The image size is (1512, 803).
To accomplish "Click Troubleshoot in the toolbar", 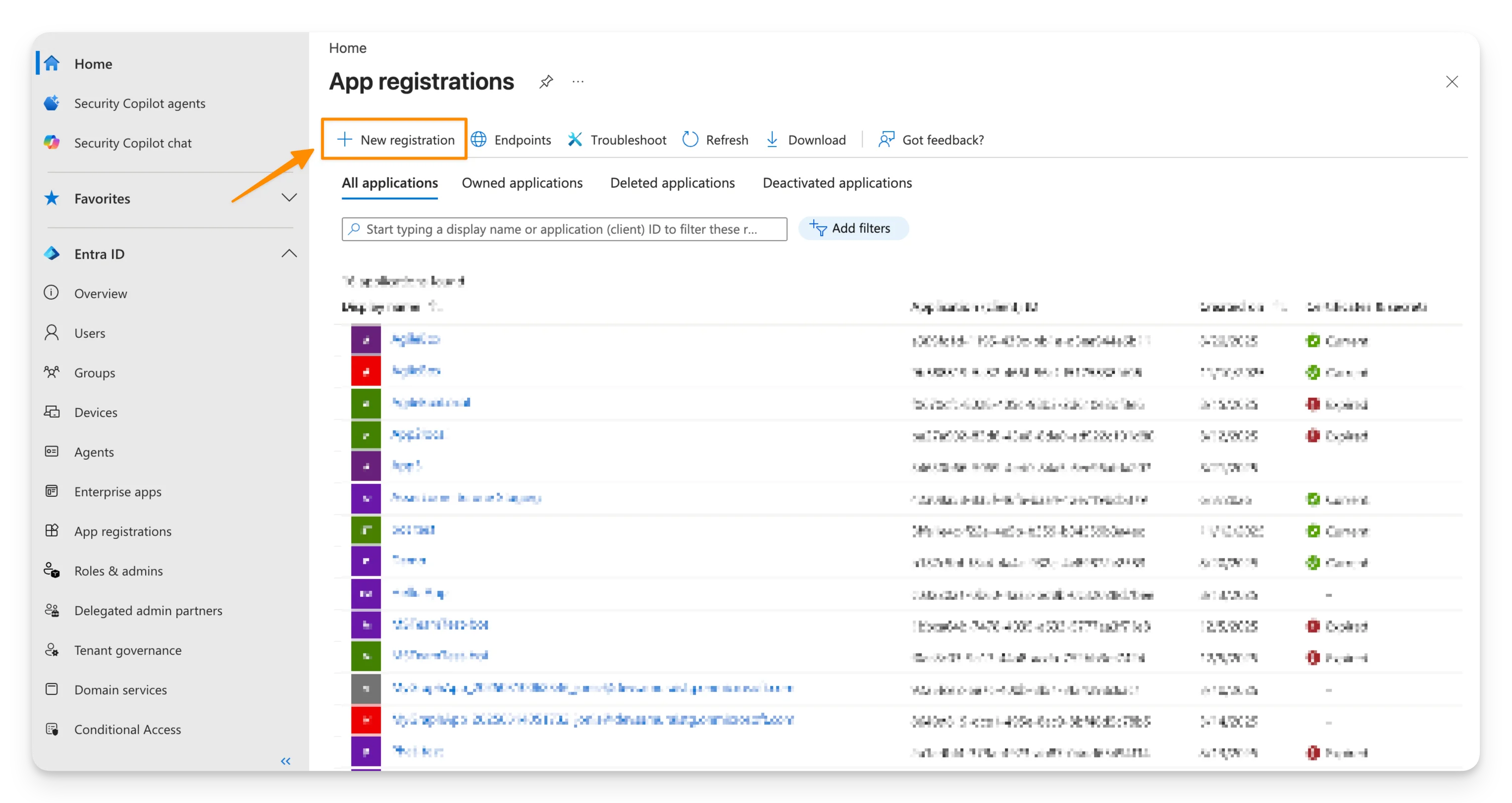I will 617,140.
